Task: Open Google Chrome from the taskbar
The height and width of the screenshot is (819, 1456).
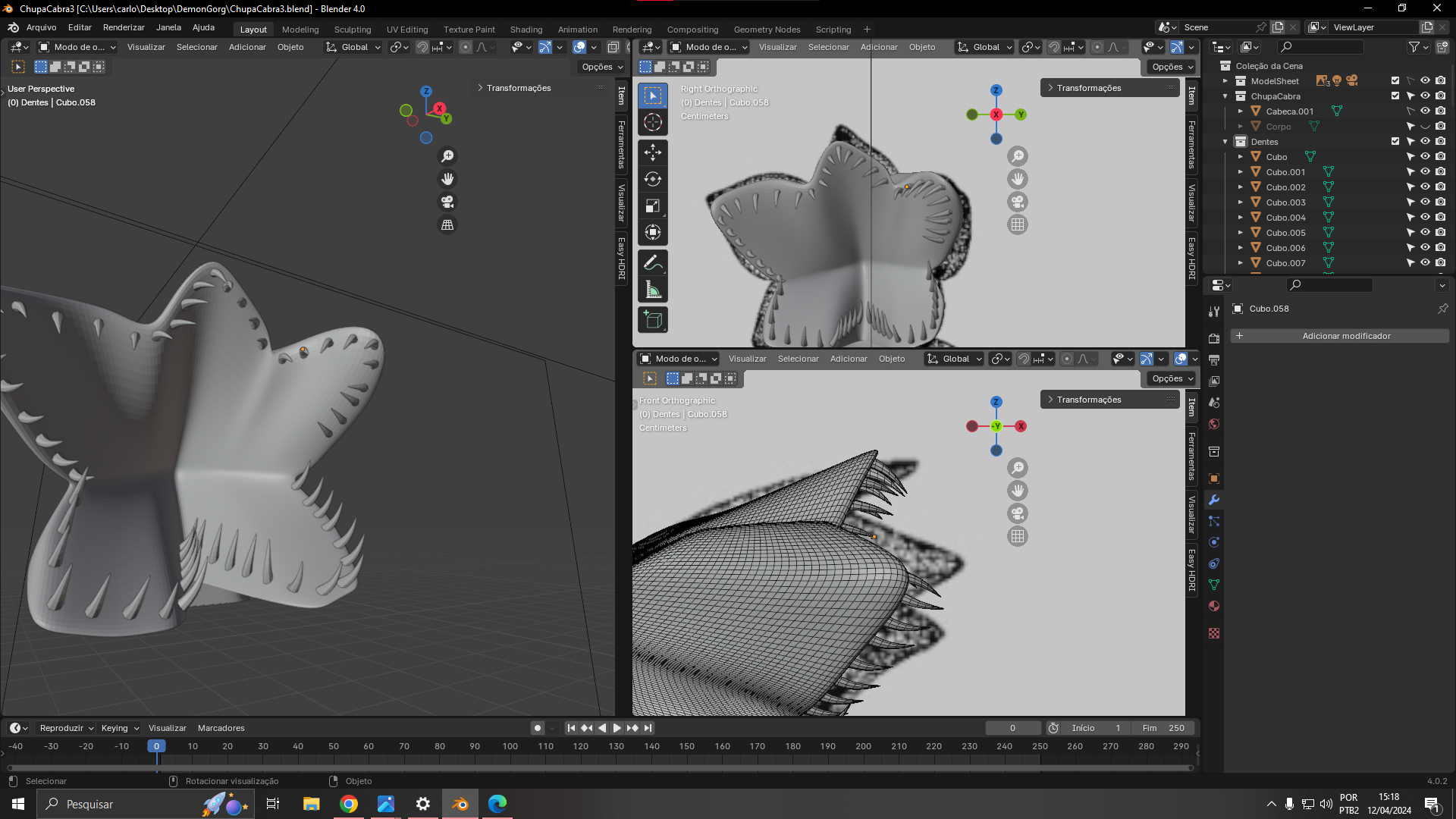Action: pyautogui.click(x=349, y=804)
